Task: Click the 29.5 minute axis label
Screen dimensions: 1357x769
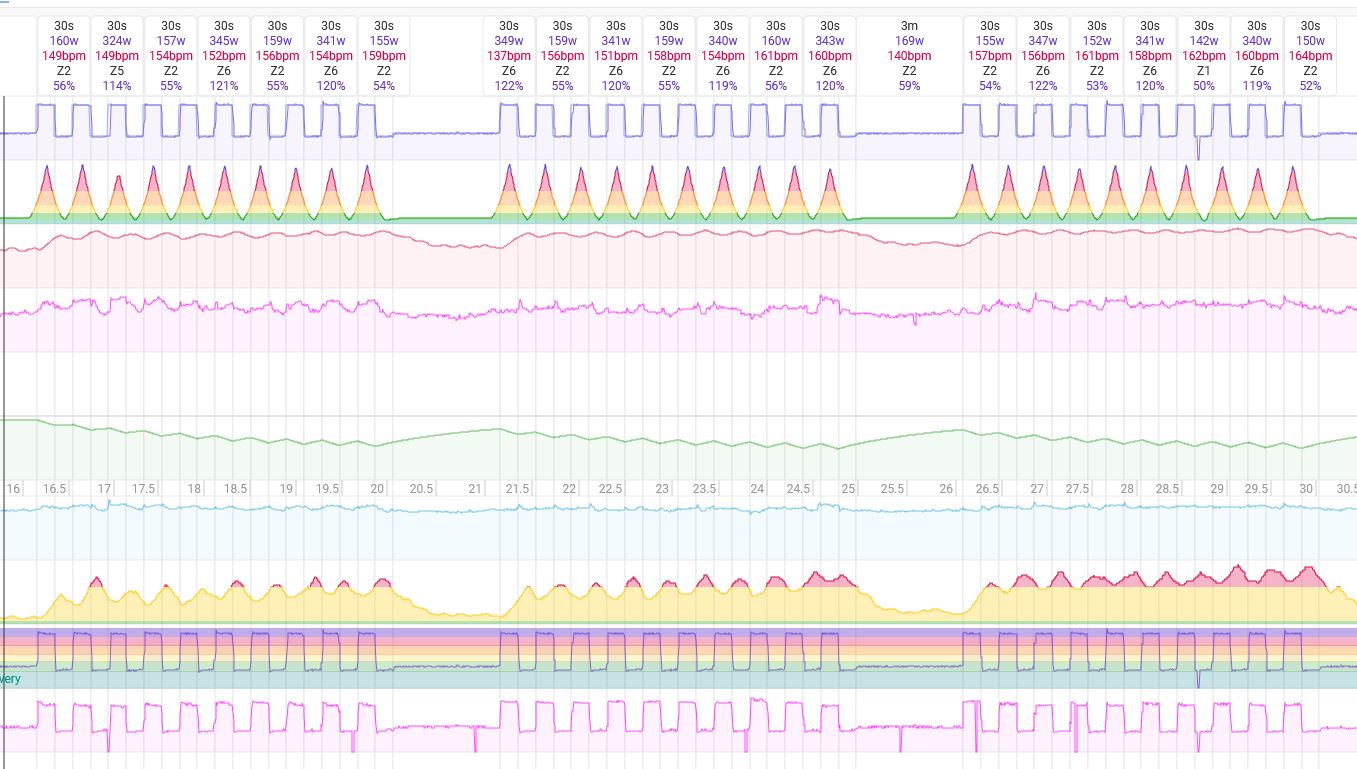Action: (x=1256, y=489)
